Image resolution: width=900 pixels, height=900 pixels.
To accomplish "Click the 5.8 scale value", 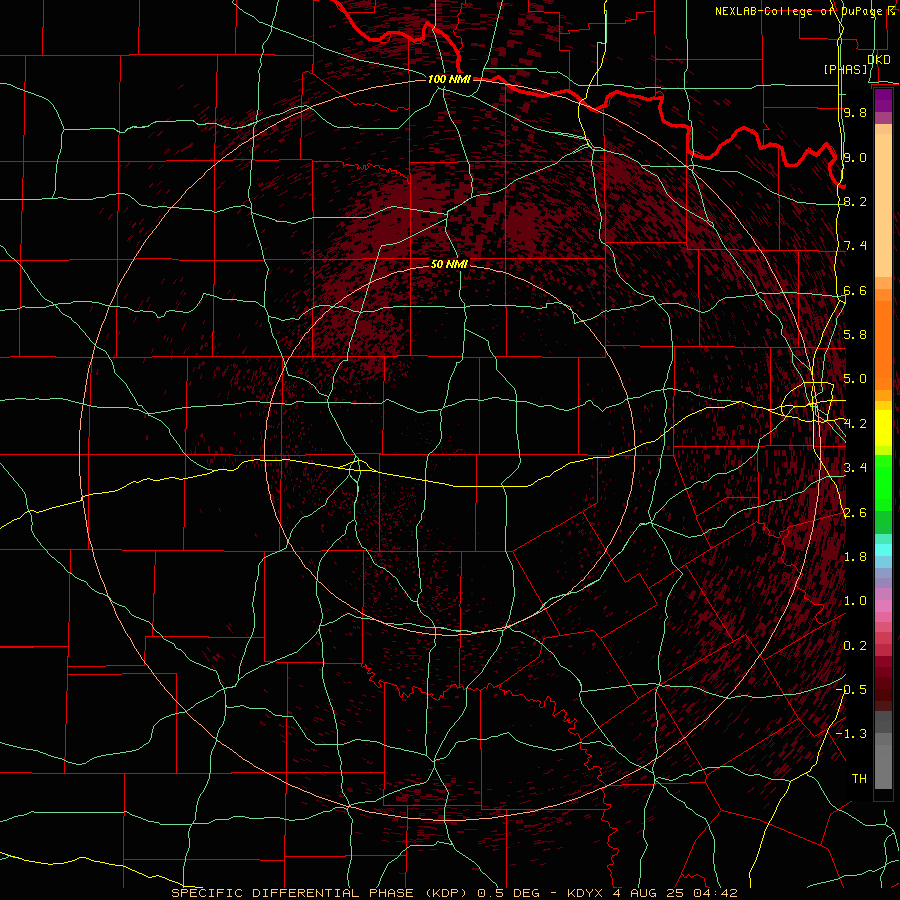I will [x=855, y=335].
